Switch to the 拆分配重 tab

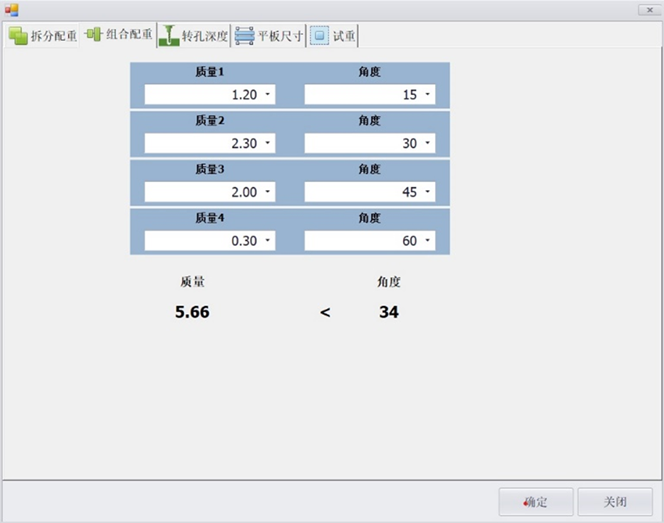[43, 36]
